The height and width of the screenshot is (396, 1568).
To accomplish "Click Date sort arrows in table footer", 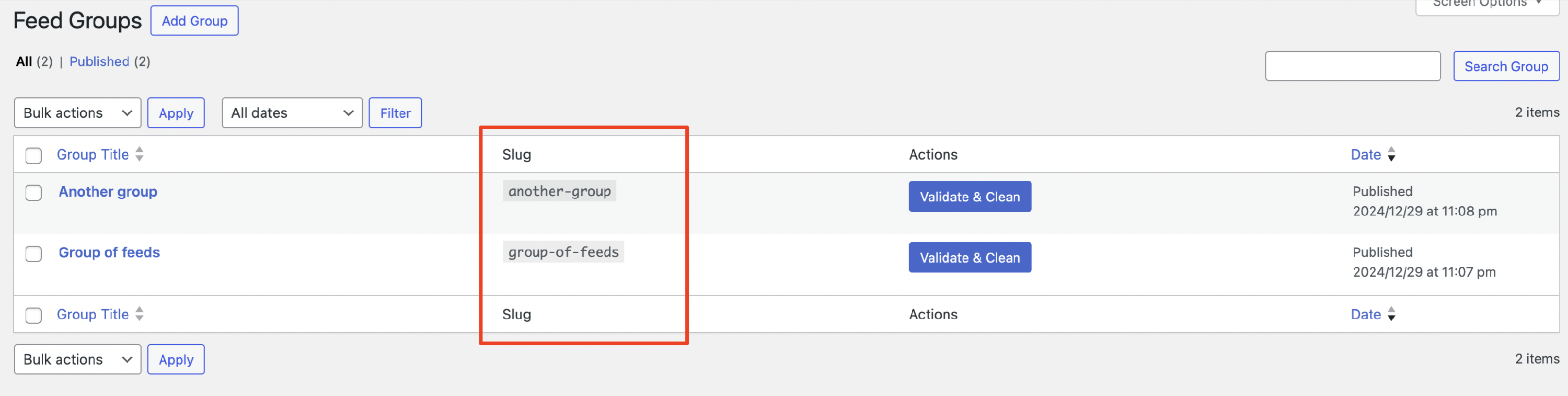I will coord(1391,314).
